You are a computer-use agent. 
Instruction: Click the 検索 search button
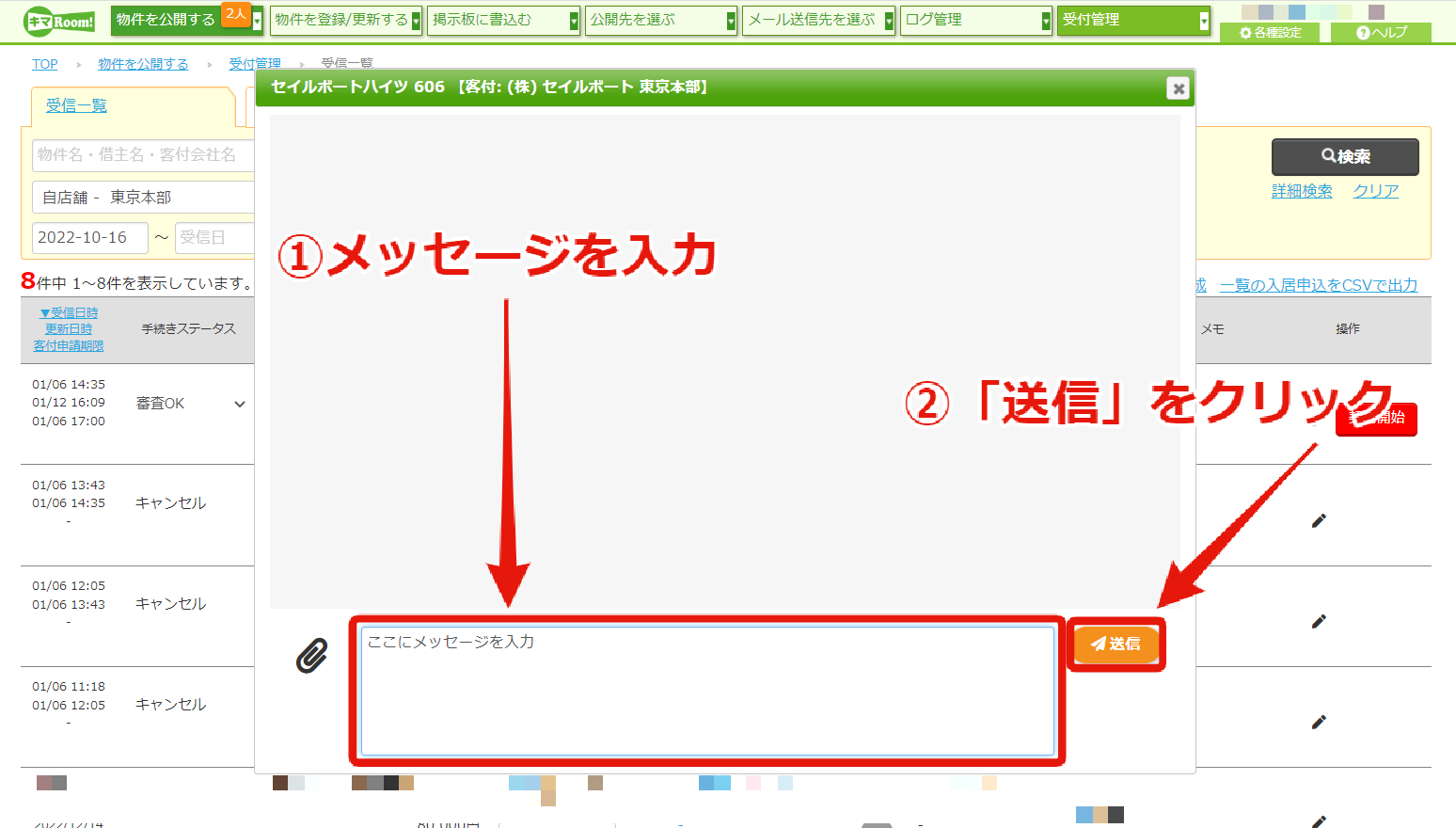[1345, 156]
